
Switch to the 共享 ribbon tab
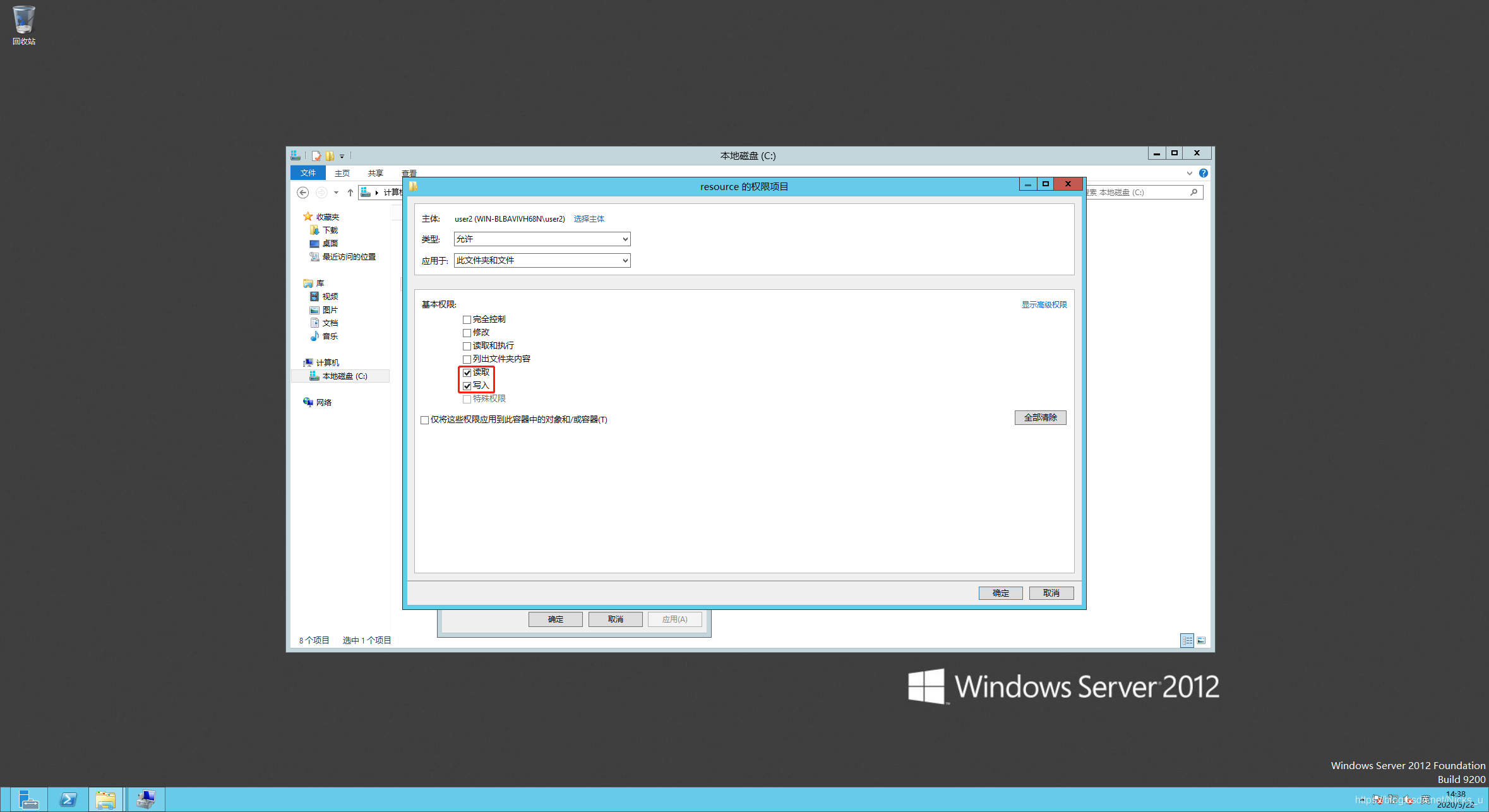click(x=375, y=173)
